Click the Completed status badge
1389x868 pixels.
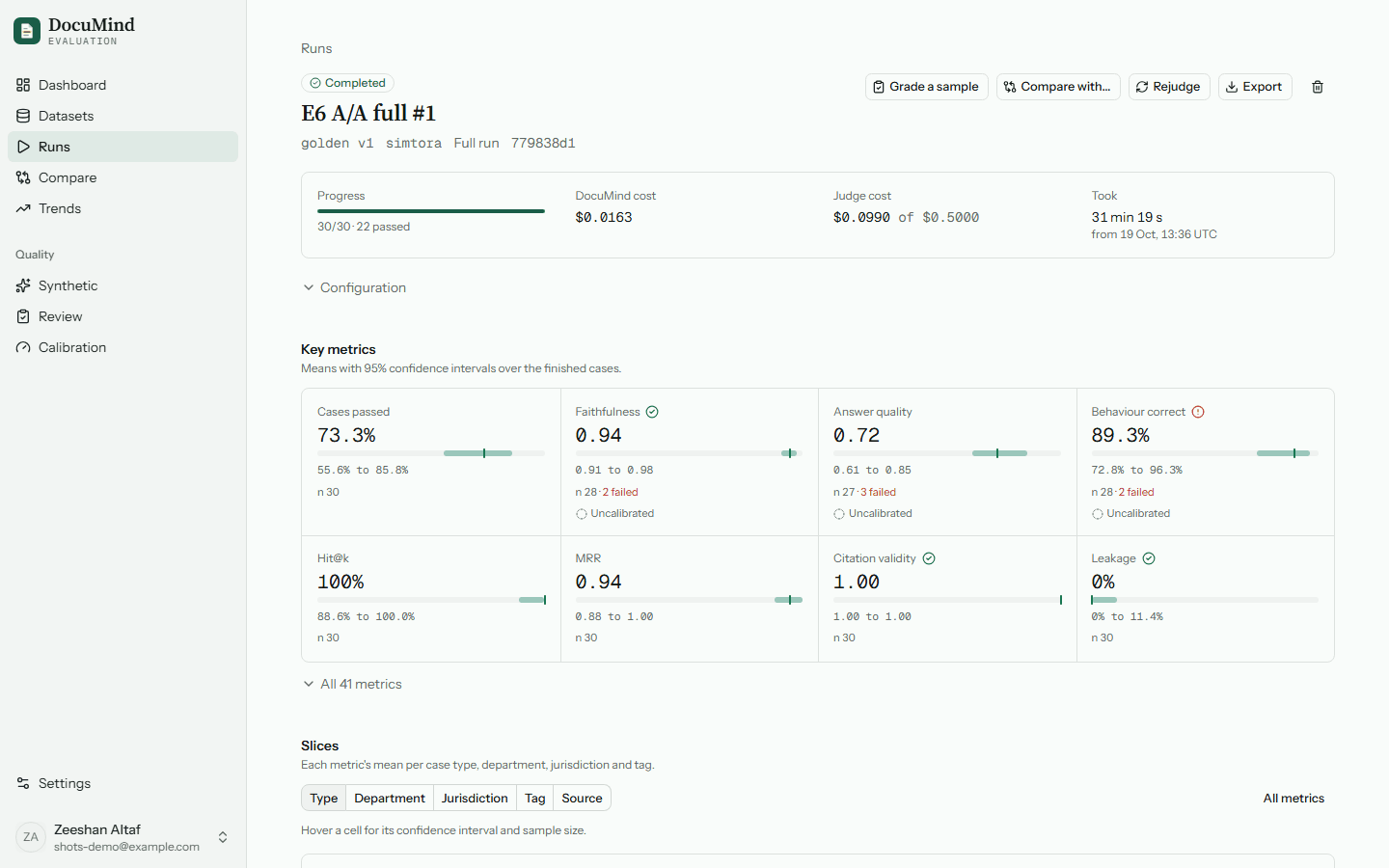(x=347, y=83)
